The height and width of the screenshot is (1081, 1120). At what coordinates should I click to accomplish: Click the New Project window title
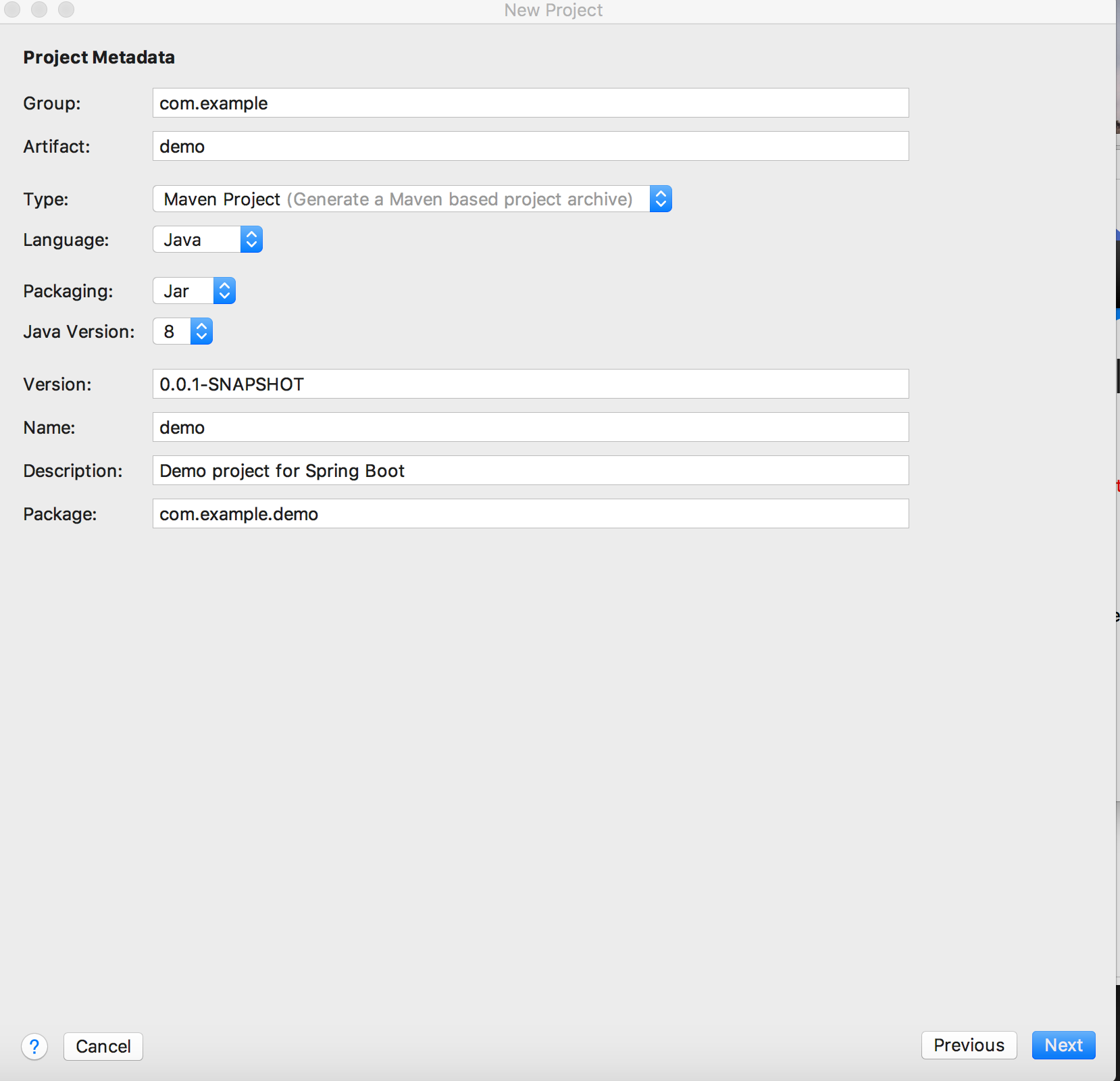[x=553, y=10]
